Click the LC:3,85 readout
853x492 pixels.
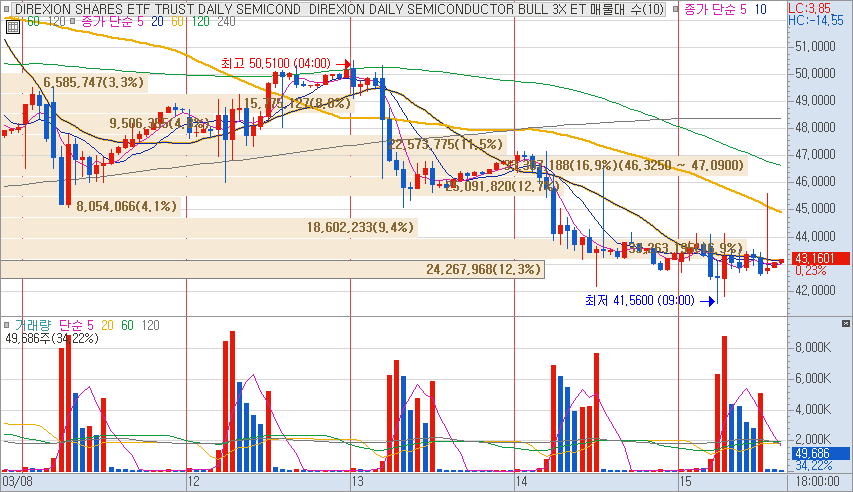810,8
